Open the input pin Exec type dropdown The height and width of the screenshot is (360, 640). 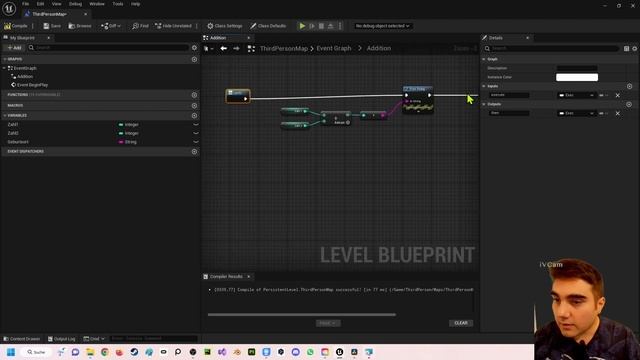pos(576,95)
